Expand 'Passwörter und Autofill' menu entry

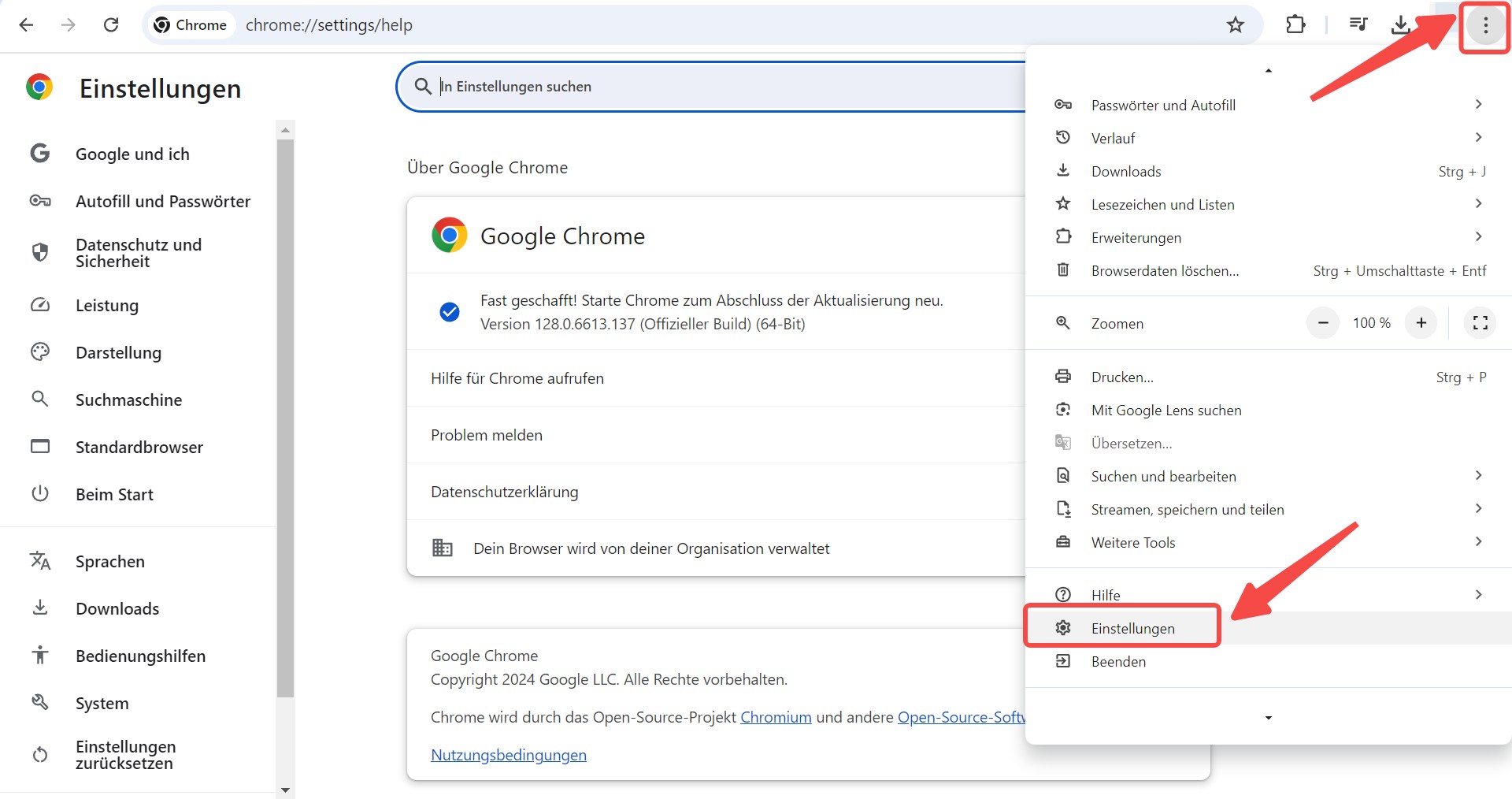pyautogui.click(x=1268, y=105)
